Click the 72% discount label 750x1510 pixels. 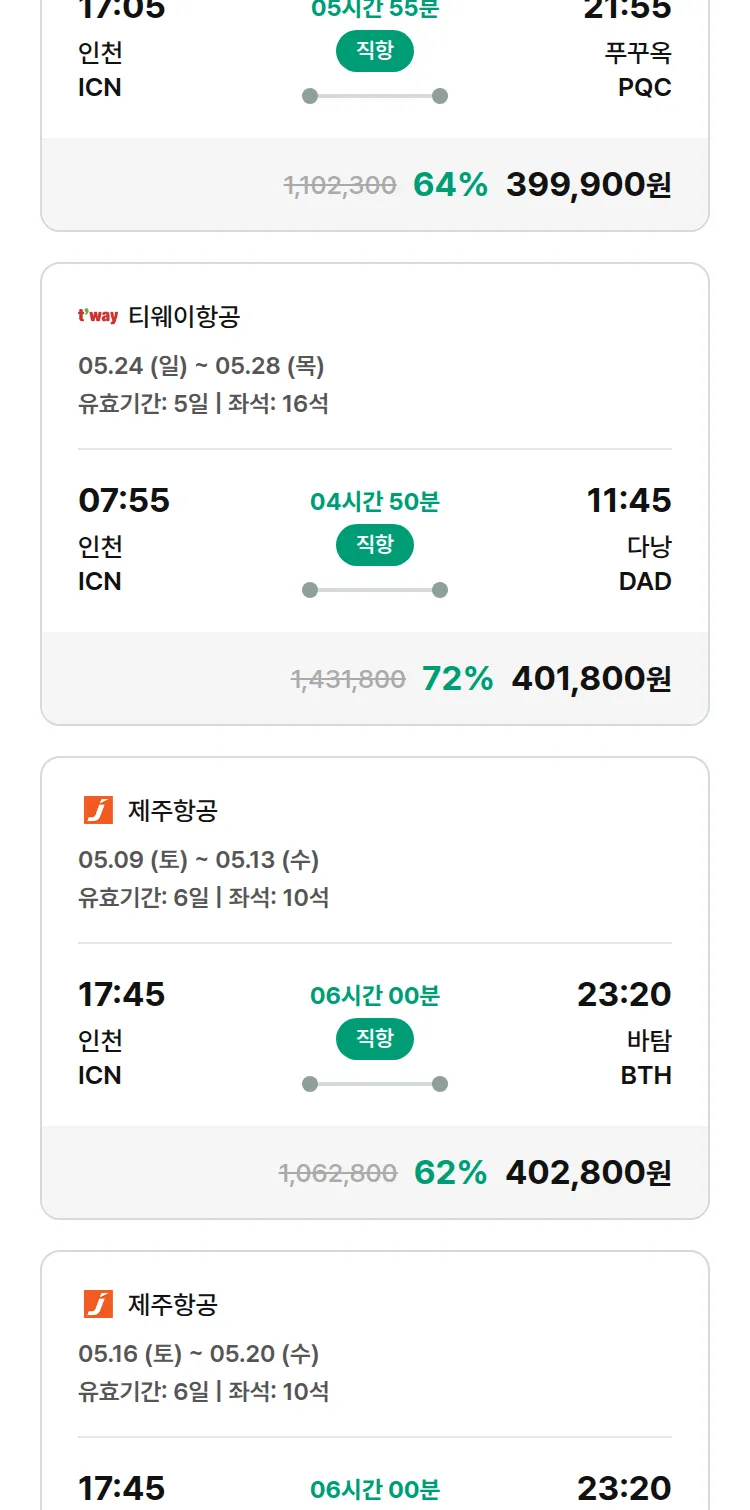[x=457, y=679]
